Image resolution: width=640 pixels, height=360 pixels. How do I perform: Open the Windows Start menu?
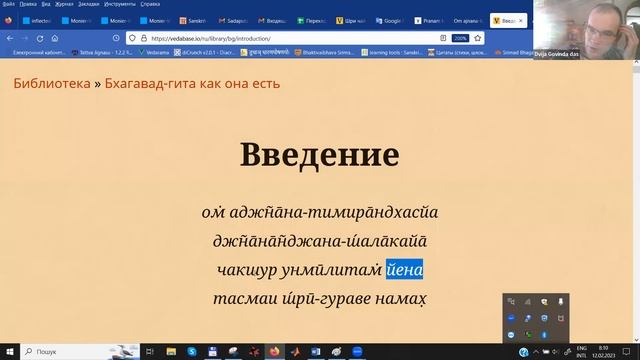point(10,351)
